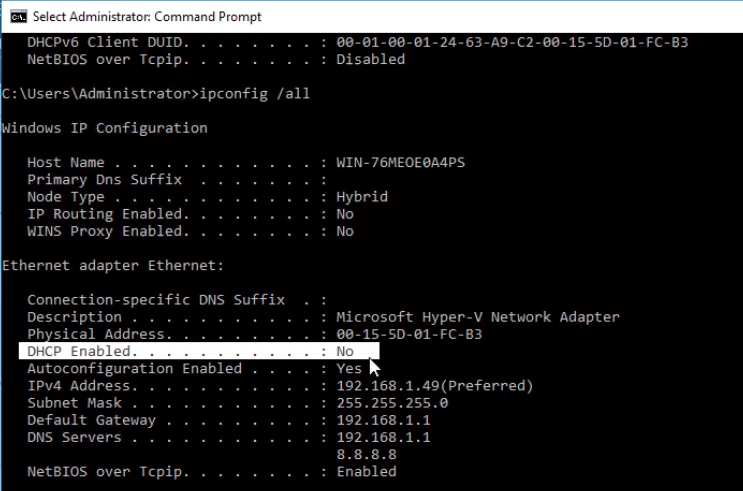
Task: Click the Command Prompt icon in title bar
Action: pyautogui.click(x=18, y=17)
